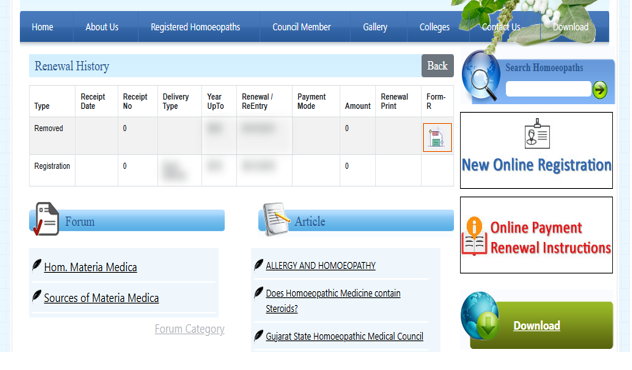Click the globe download arrow icon
The width and height of the screenshot is (632, 370).
point(481,316)
